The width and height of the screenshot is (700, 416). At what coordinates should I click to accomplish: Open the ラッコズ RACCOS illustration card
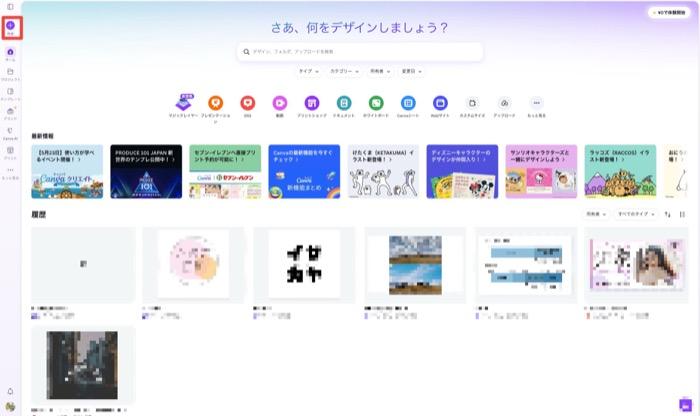point(620,171)
